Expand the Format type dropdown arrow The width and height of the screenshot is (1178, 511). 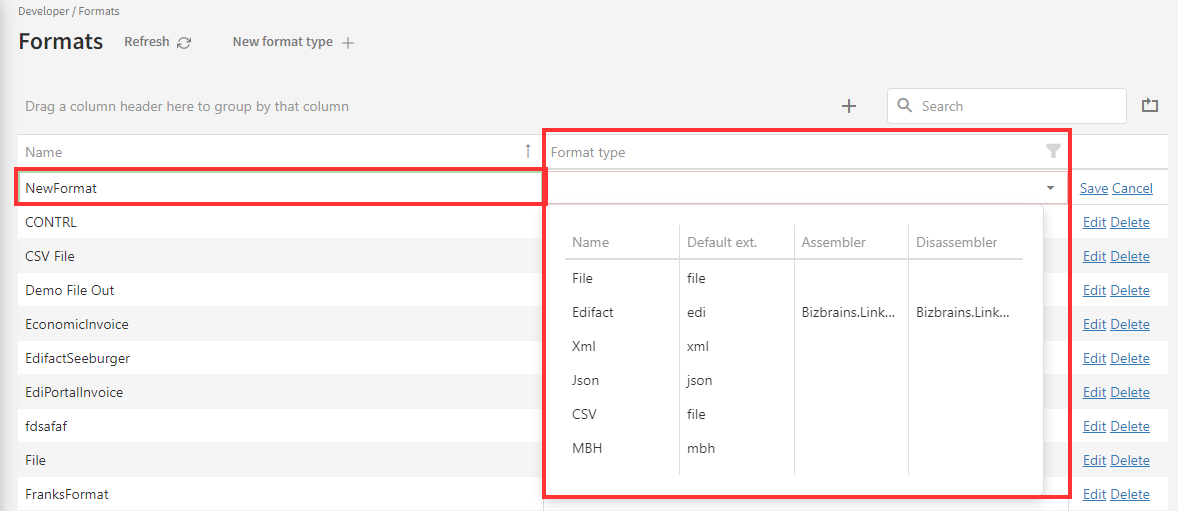[1050, 188]
